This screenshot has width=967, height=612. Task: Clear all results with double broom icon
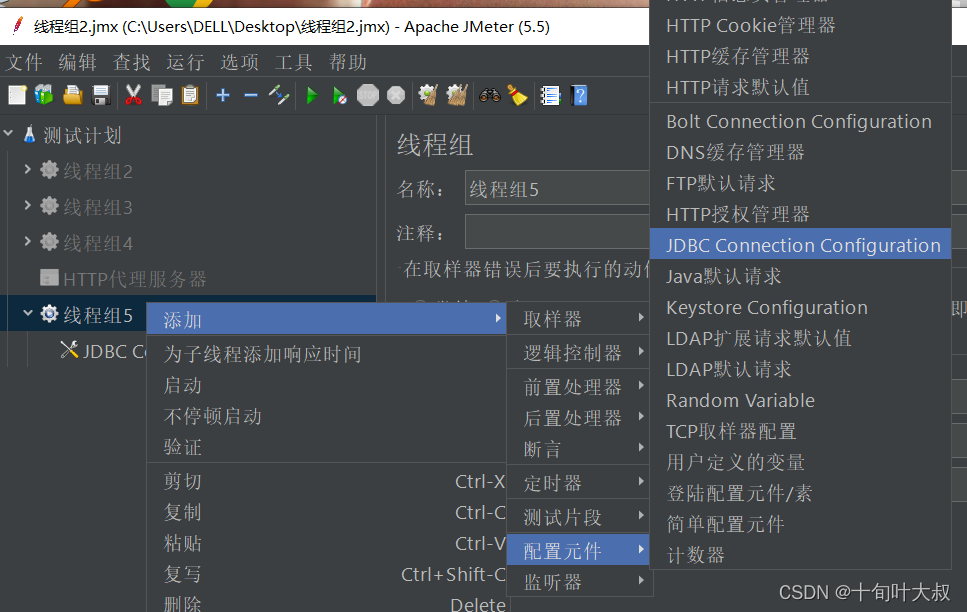[457, 96]
